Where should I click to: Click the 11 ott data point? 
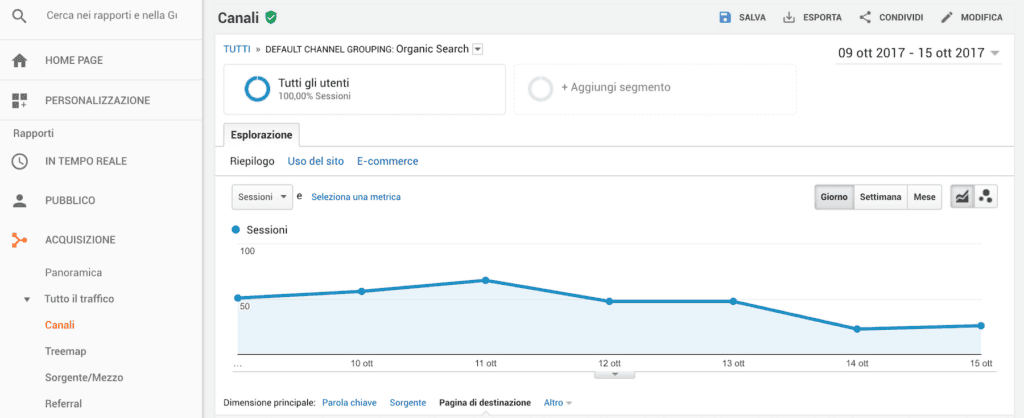click(485, 280)
